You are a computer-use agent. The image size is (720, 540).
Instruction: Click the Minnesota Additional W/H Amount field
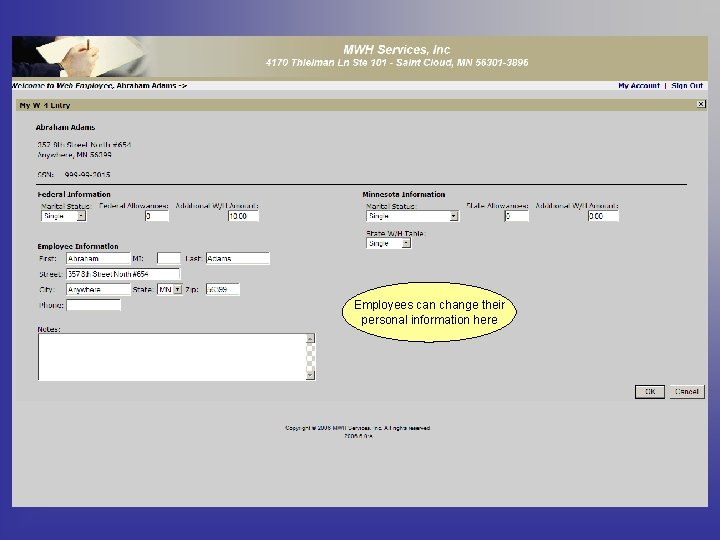[x=603, y=216]
